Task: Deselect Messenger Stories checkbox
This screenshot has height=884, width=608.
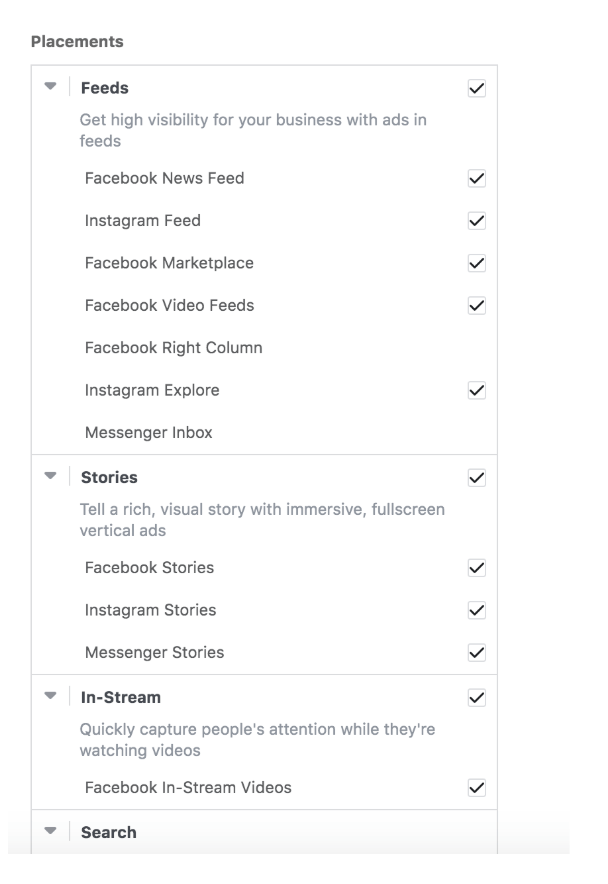Action: click(476, 653)
